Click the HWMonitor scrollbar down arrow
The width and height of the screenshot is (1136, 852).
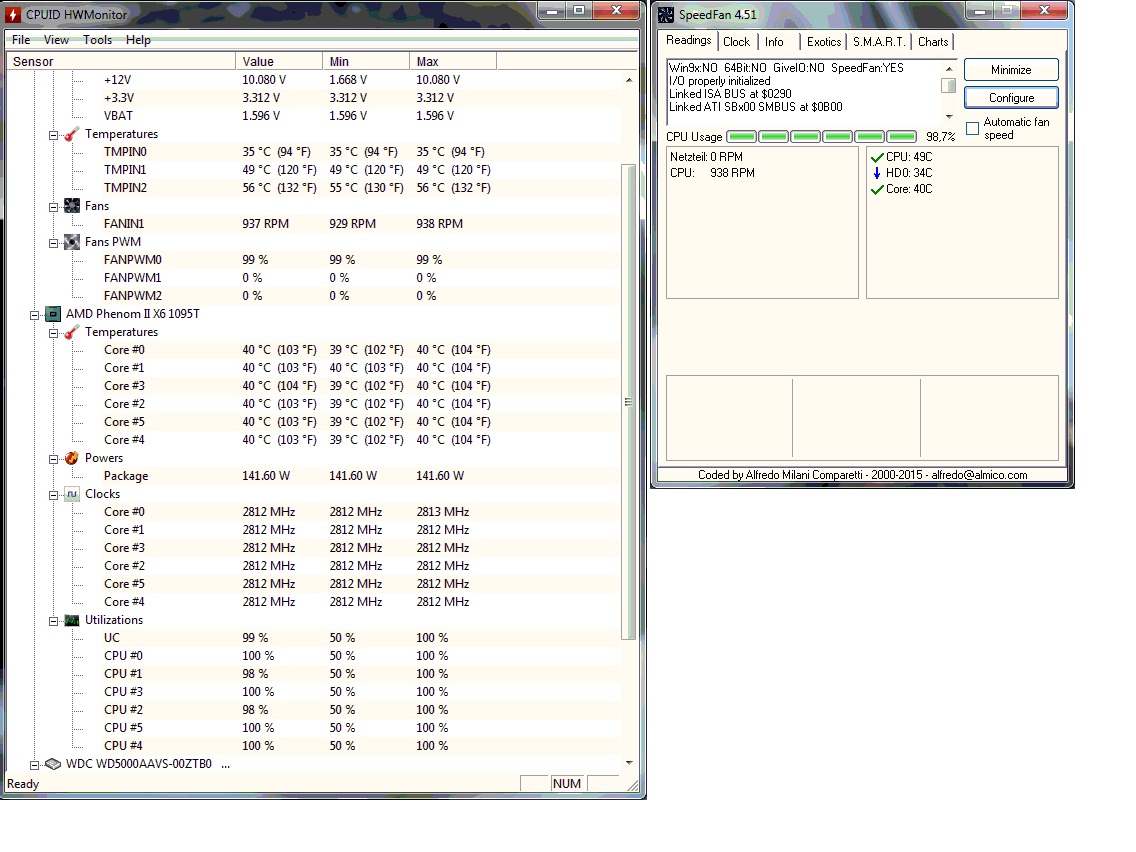click(x=628, y=762)
